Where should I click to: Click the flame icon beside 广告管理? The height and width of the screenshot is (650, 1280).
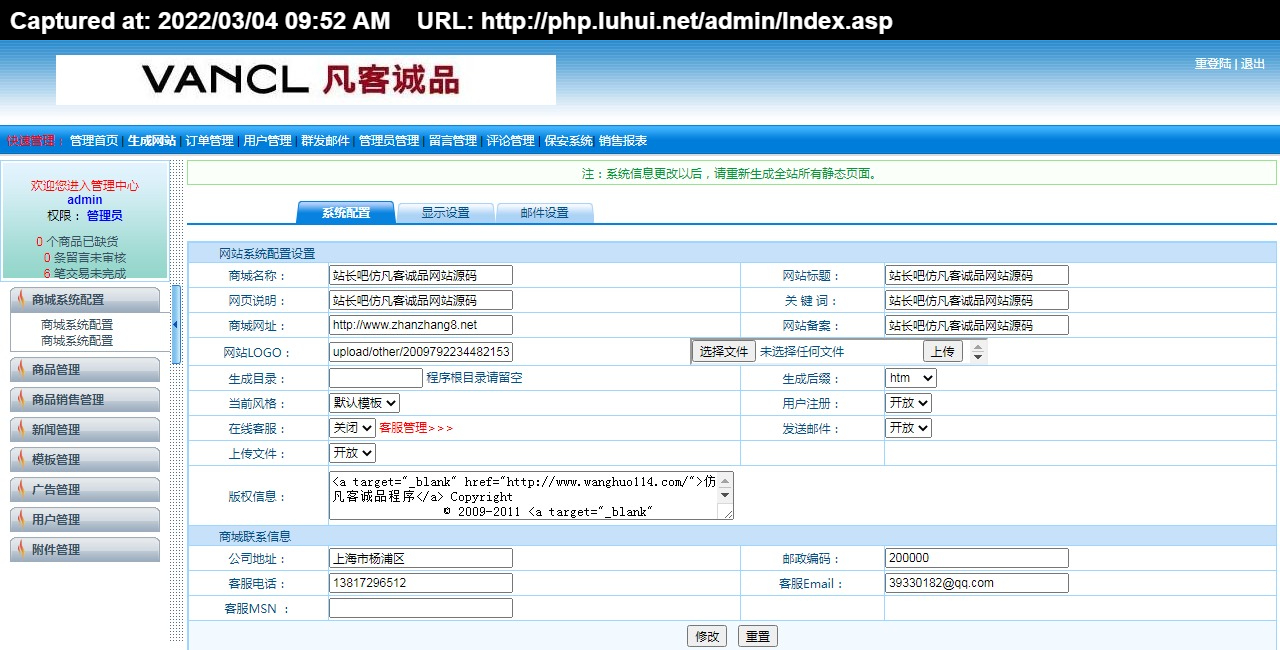[21, 489]
